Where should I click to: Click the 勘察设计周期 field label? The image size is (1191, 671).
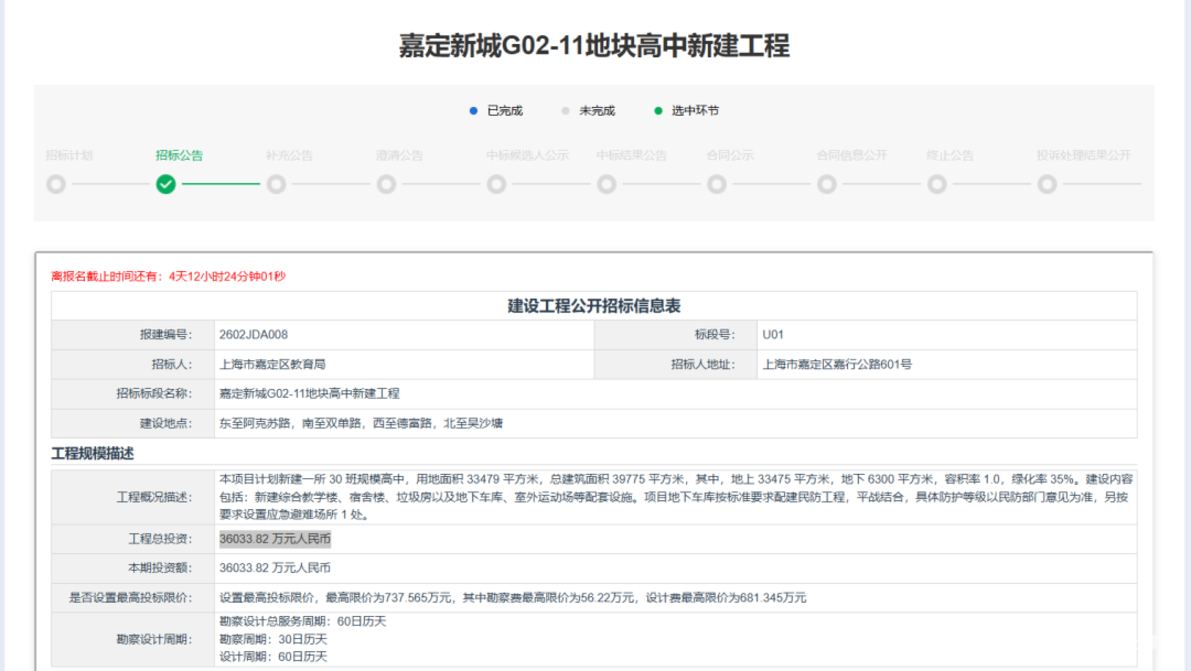pos(154,639)
